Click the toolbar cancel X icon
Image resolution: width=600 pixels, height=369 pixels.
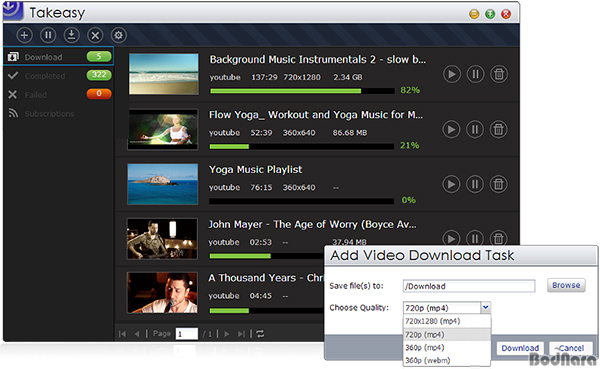click(x=95, y=35)
